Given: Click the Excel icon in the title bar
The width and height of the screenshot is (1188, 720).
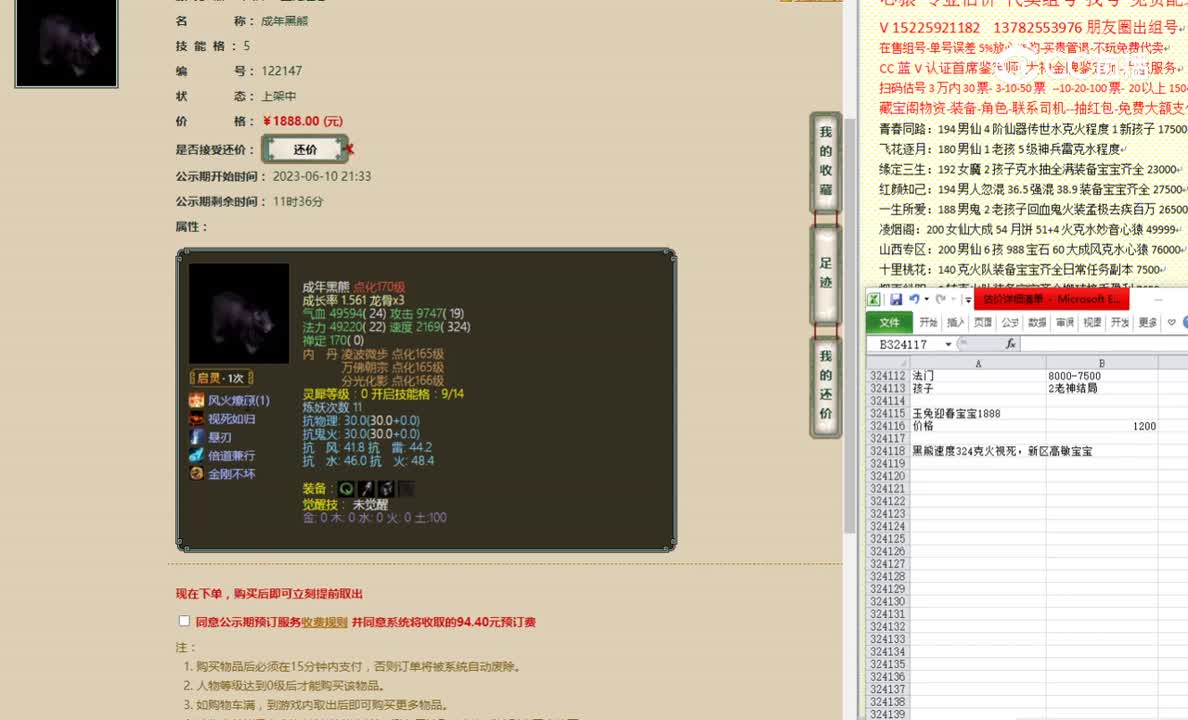Looking at the screenshot, I should click(x=873, y=299).
